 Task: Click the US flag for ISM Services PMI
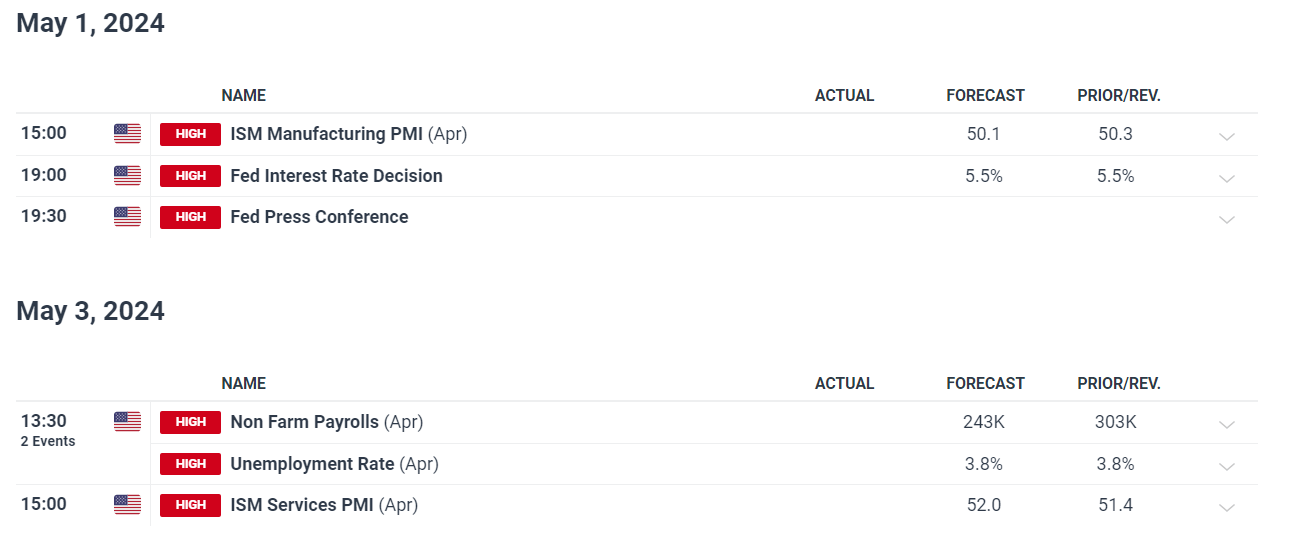tap(127, 505)
